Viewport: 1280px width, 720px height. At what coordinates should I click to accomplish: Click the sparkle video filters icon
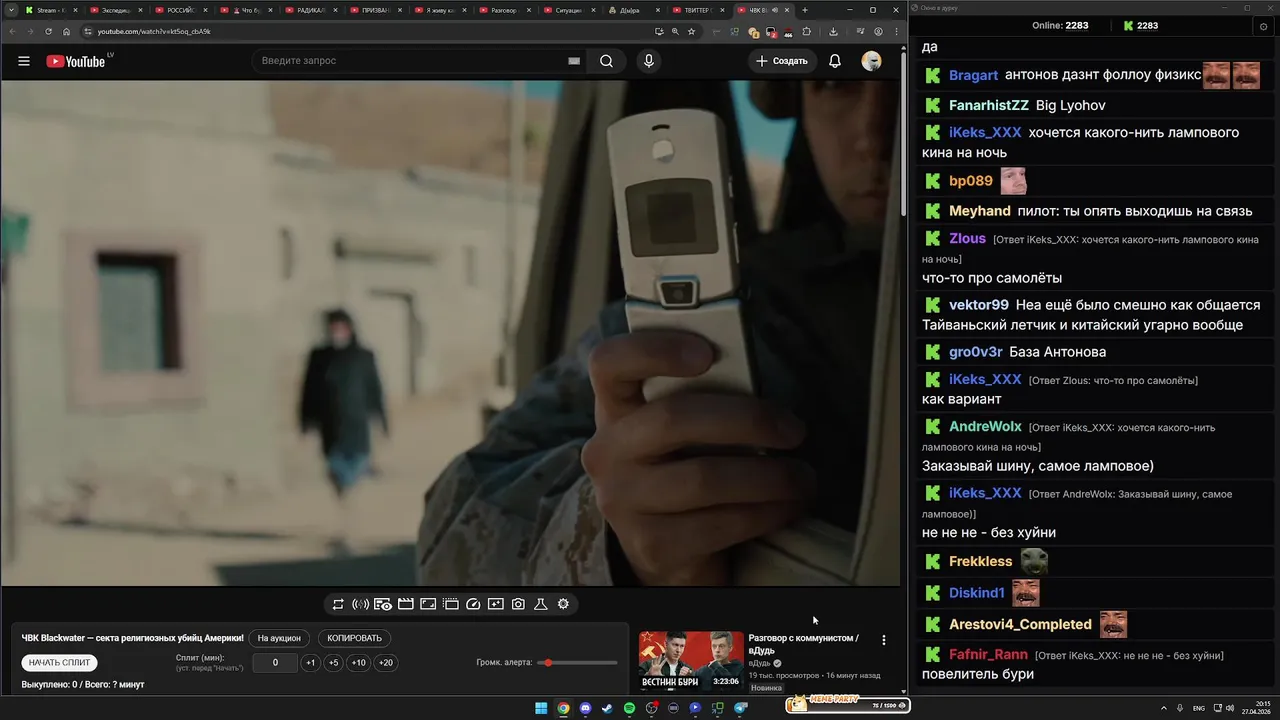click(x=496, y=604)
